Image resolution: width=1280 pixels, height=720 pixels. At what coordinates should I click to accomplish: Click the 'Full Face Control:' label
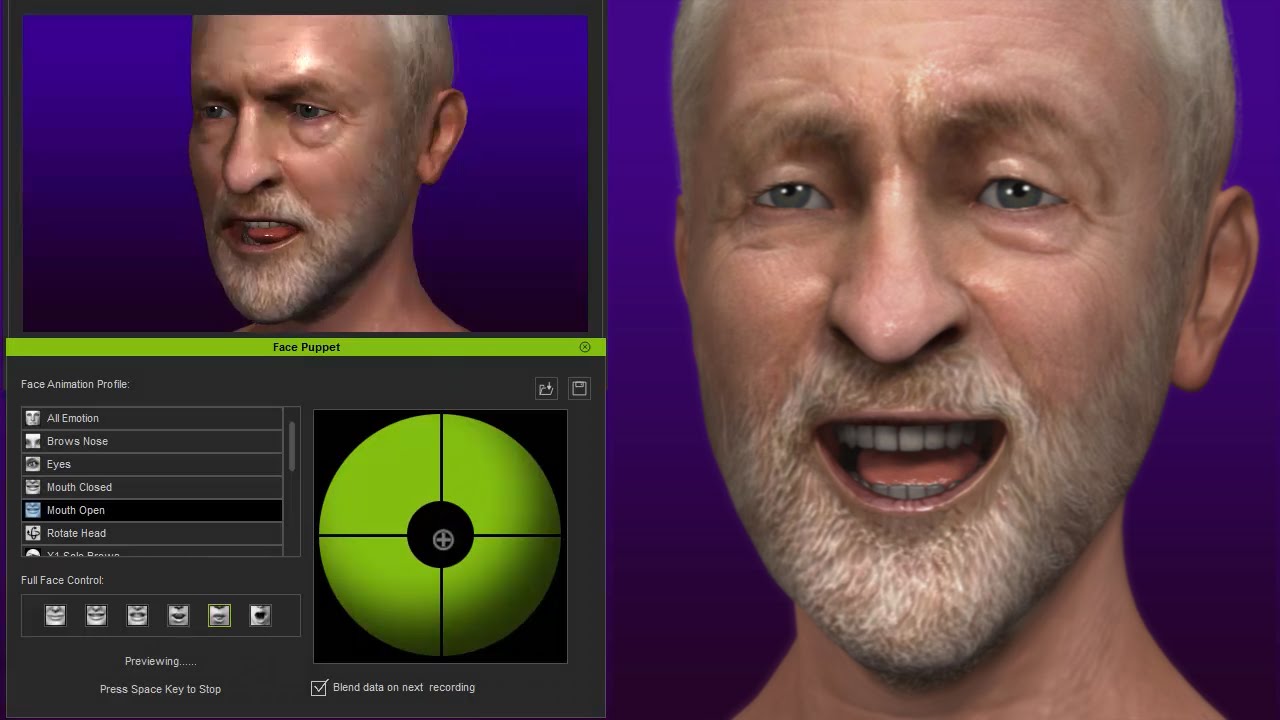62,580
